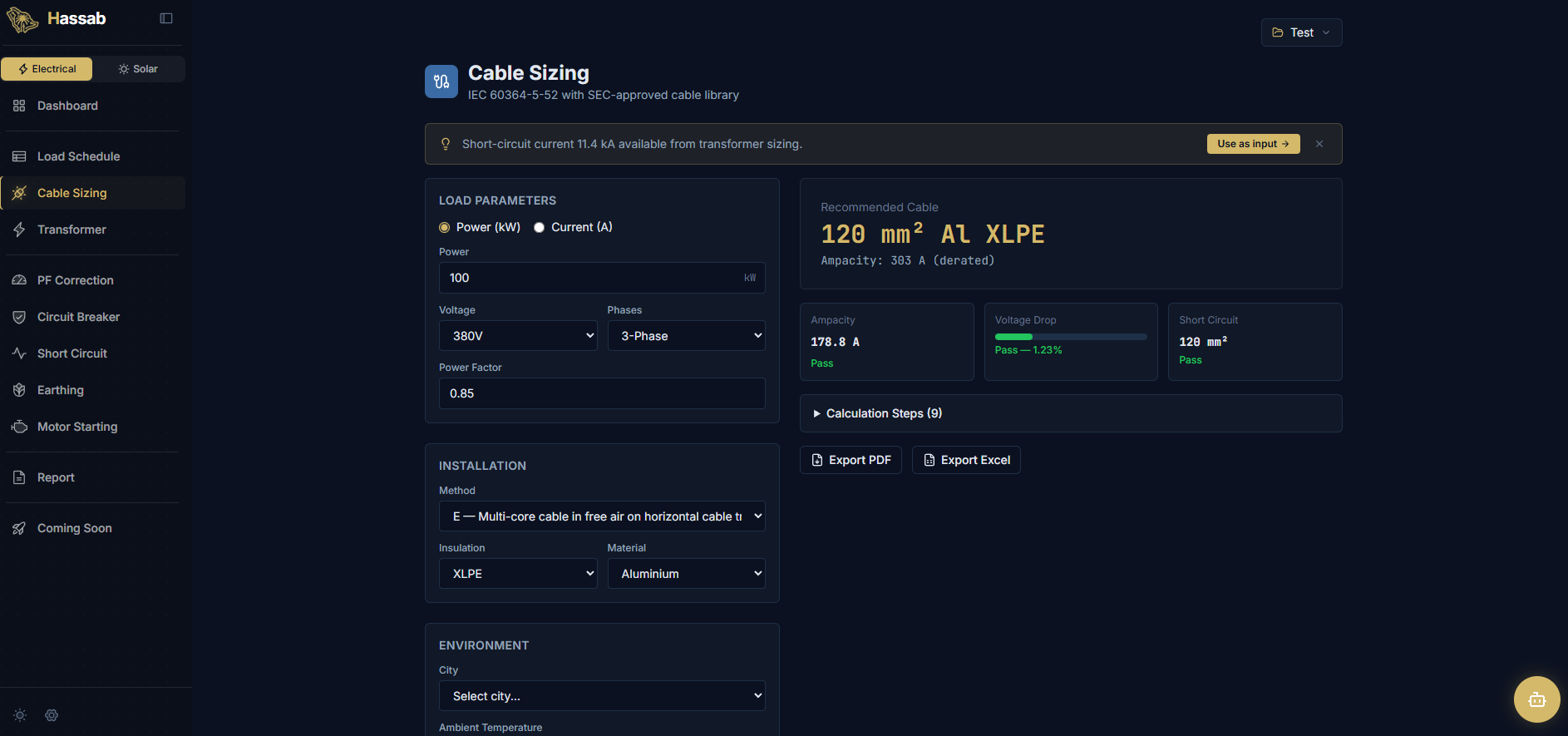This screenshot has width=1568, height=736.
Task: Switch to Electrical mode
Action: point(47,69)
